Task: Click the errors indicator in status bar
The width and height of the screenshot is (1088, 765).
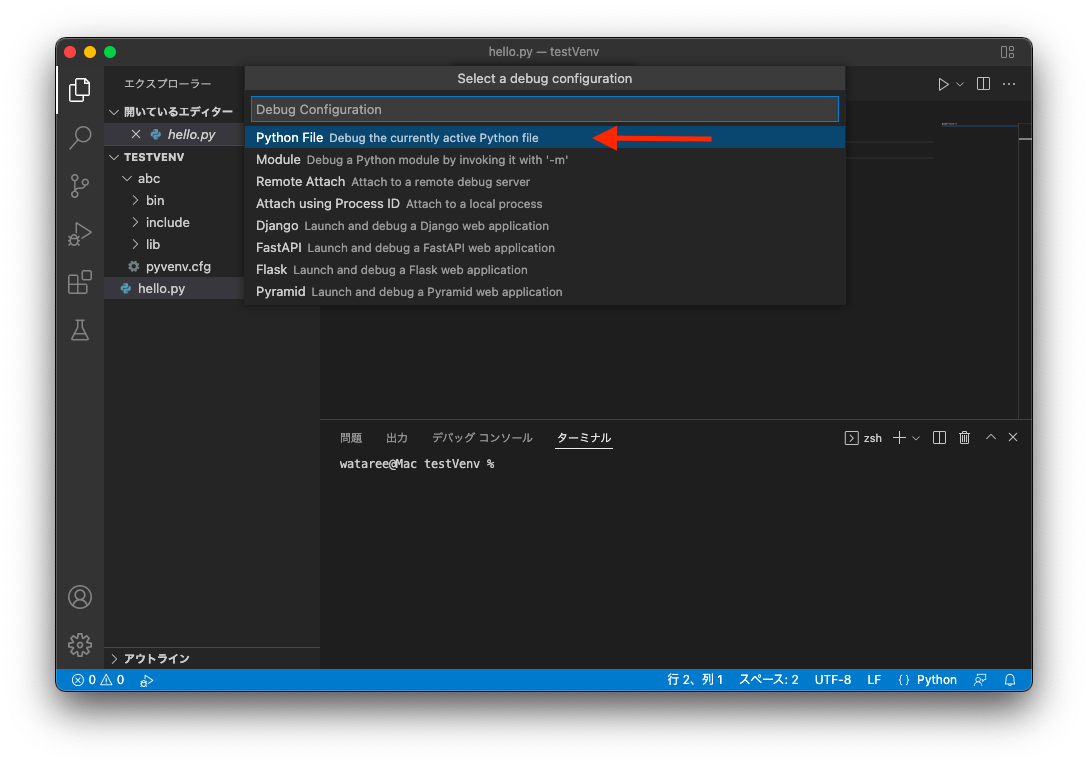Action: [84, 680]
